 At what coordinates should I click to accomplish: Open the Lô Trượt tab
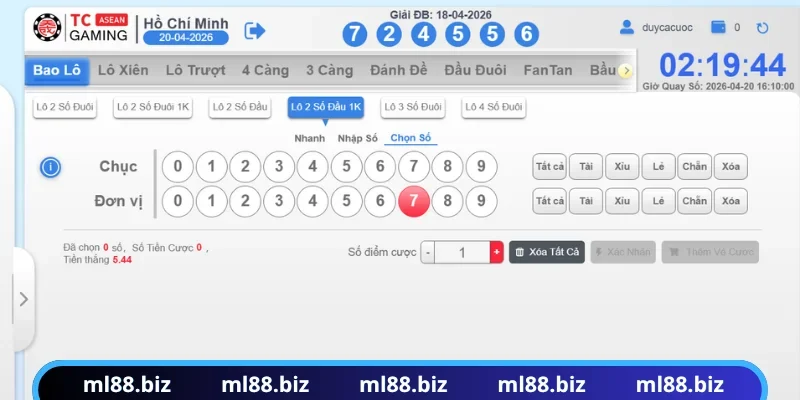(x=195, y=70)
